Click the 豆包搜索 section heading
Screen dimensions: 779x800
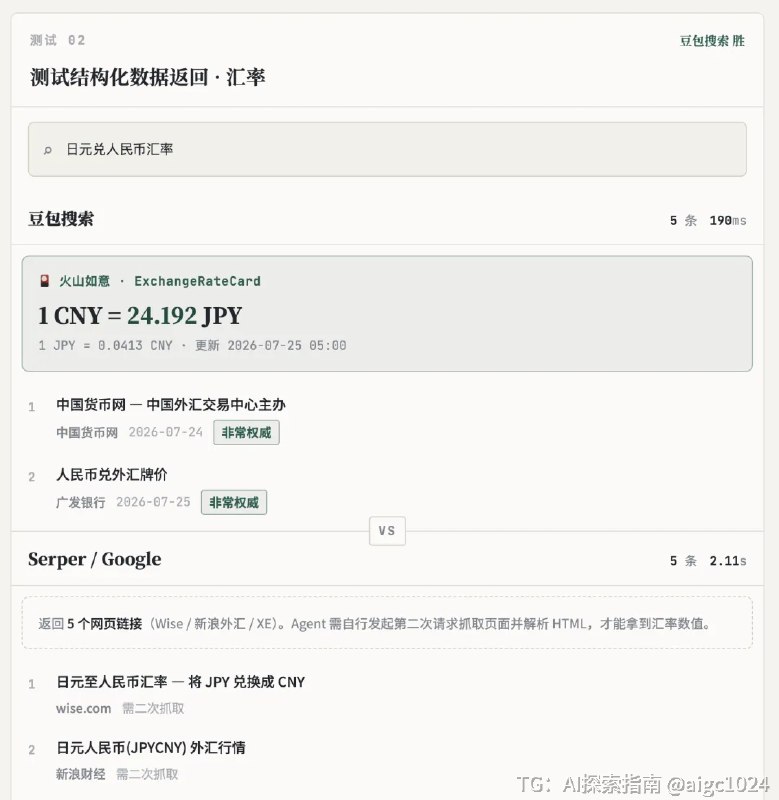click(x=61, y=219)
